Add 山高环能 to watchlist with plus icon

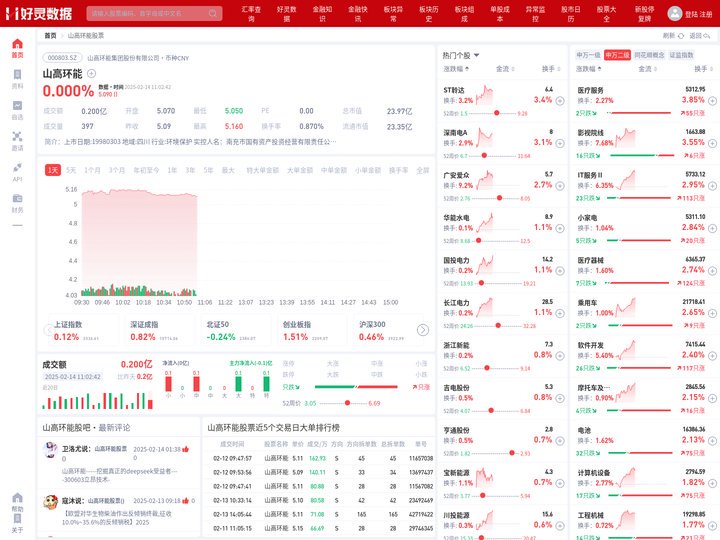coord(91,73)
